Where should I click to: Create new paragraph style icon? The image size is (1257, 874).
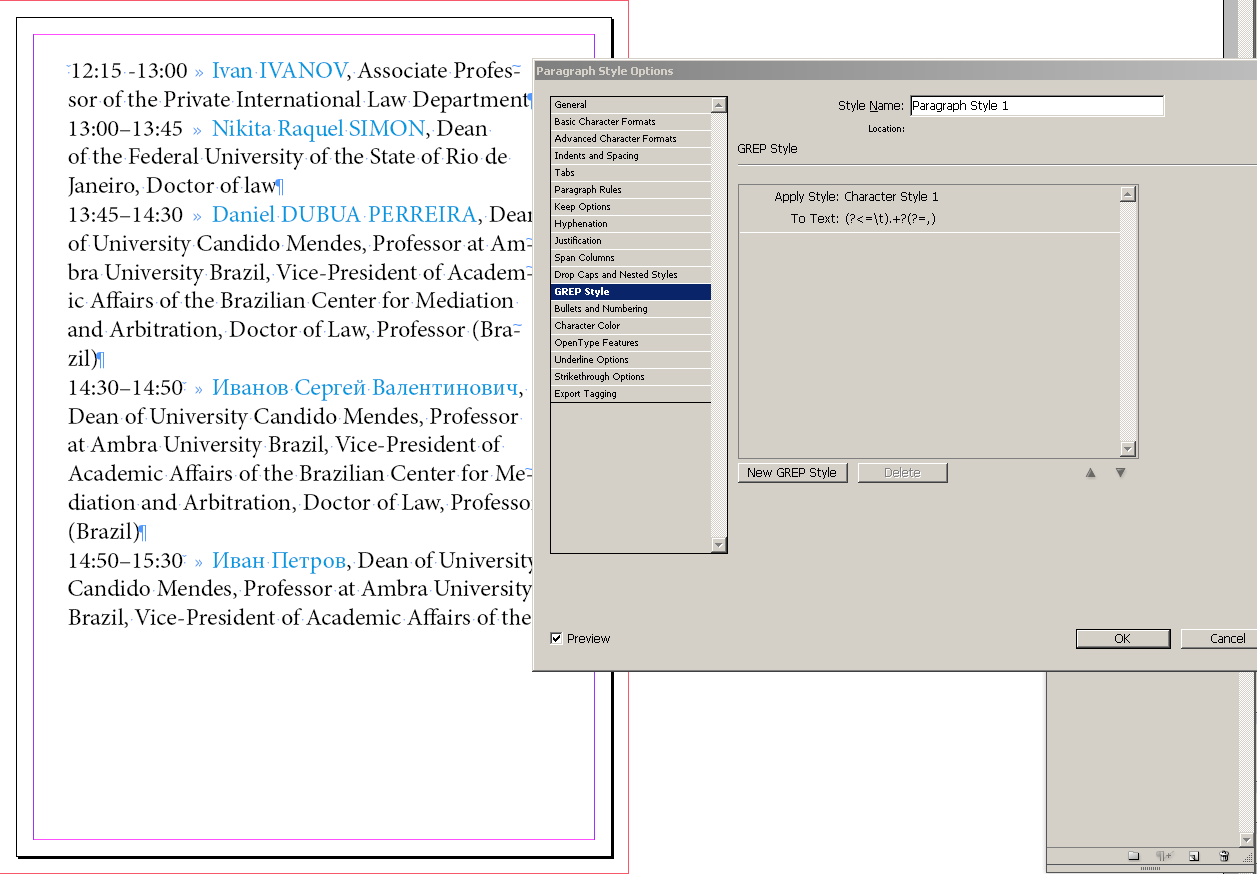pos(1194,856)
